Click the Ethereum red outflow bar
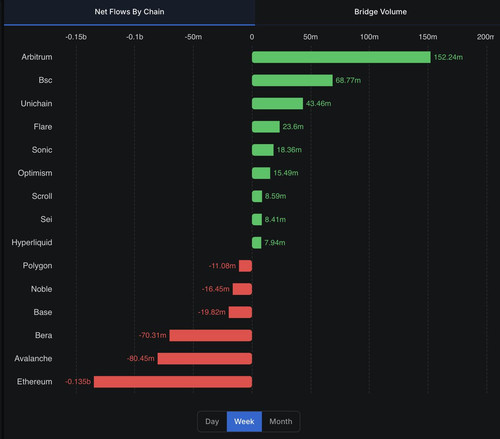The width and height of the screenshot is (500, 439). 173,382
